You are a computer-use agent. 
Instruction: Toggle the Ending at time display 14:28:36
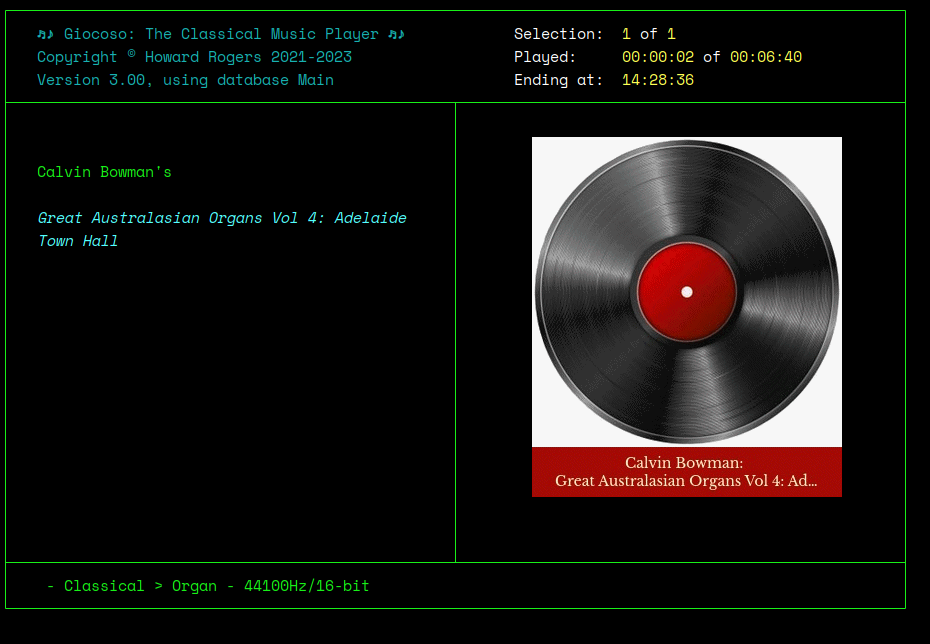point(657,80)
